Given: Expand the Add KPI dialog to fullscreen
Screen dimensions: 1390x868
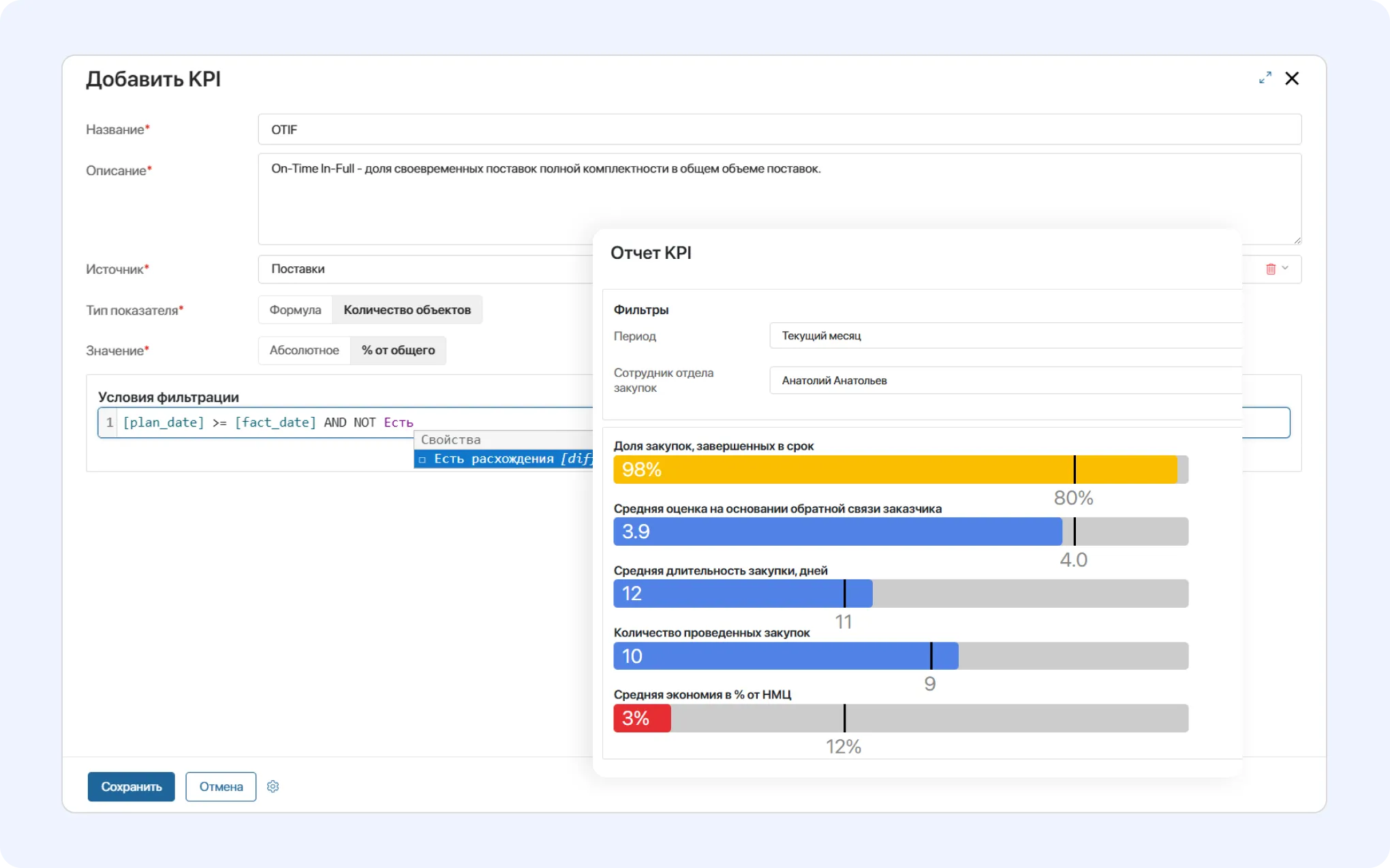Looking at the screenshot, I should [1265, 78].
